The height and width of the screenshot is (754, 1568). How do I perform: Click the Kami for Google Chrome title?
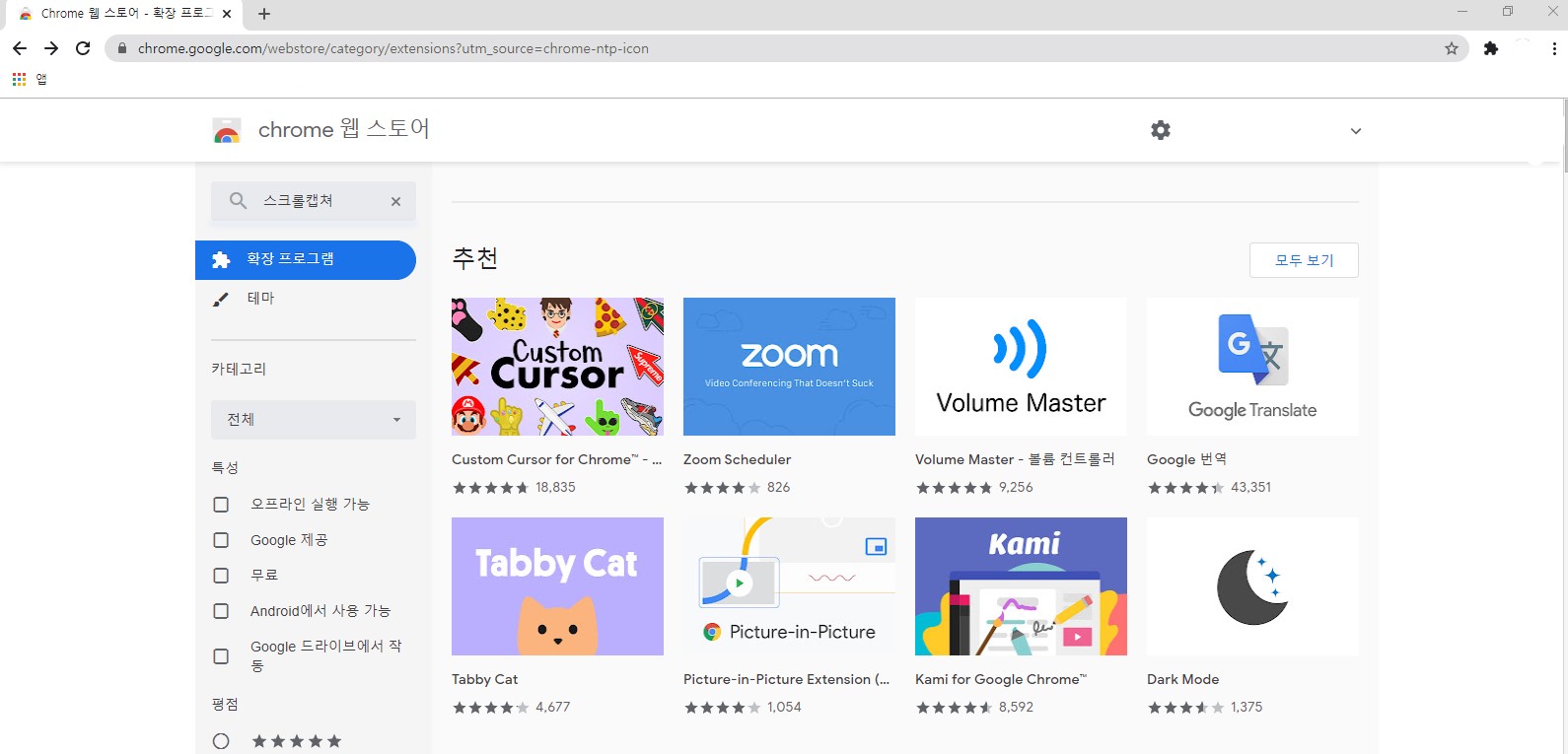point(1001,679)
